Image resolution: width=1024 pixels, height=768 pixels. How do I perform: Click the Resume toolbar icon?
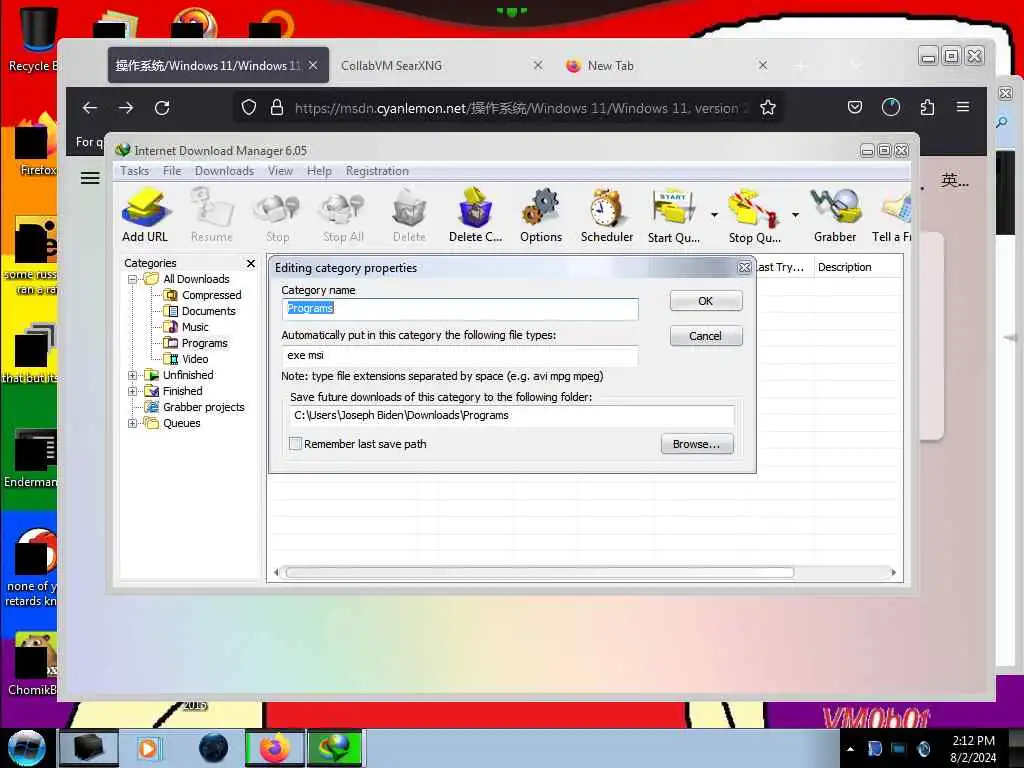click(212, 216)
